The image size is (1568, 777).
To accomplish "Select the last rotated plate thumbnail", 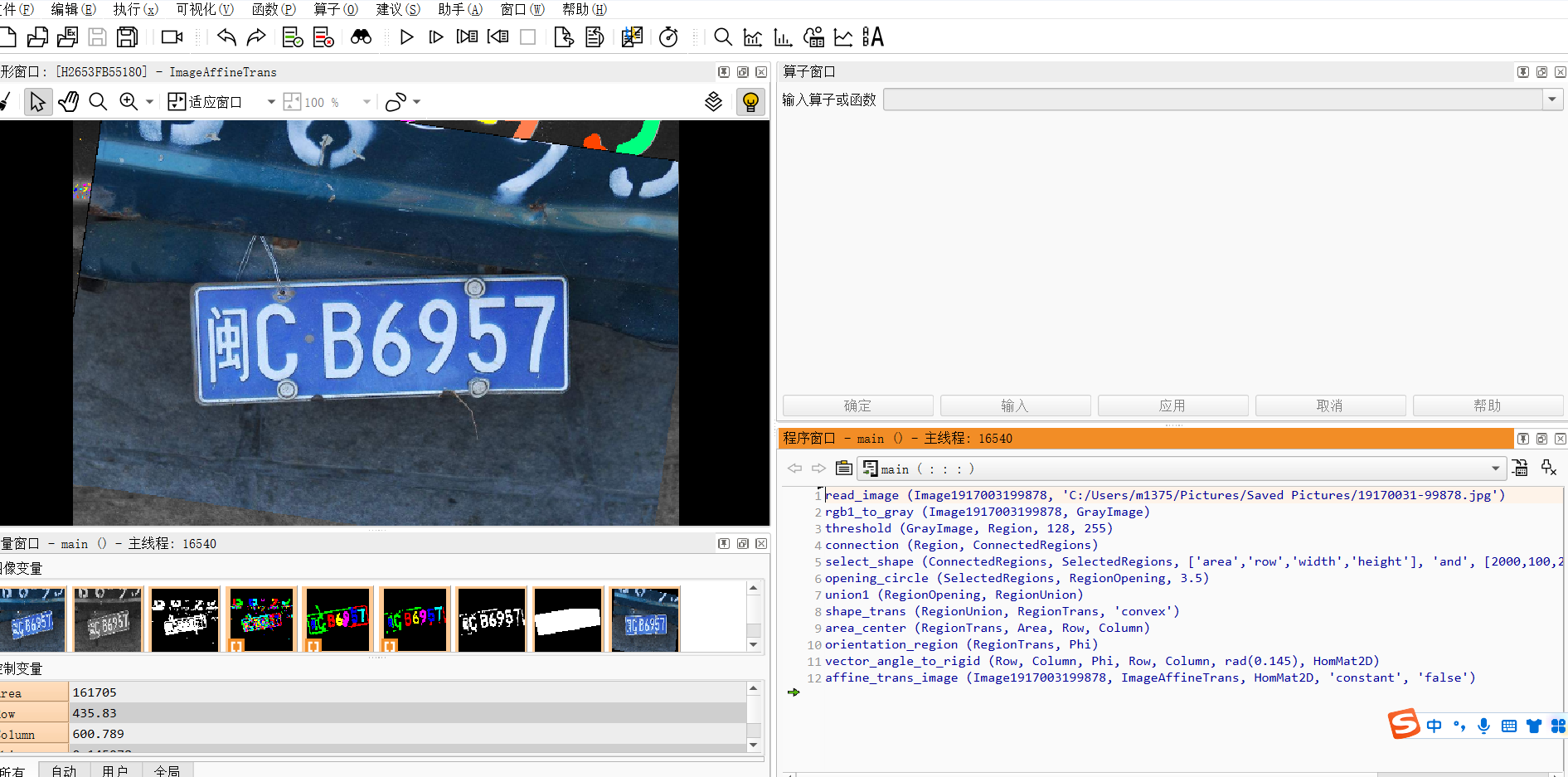I will tap(645, 619).
